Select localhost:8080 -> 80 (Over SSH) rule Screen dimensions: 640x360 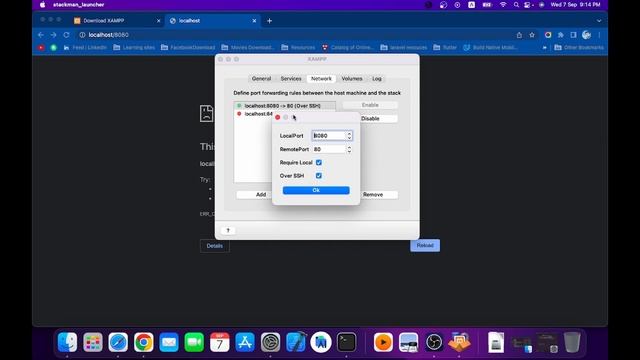point(284,106)
